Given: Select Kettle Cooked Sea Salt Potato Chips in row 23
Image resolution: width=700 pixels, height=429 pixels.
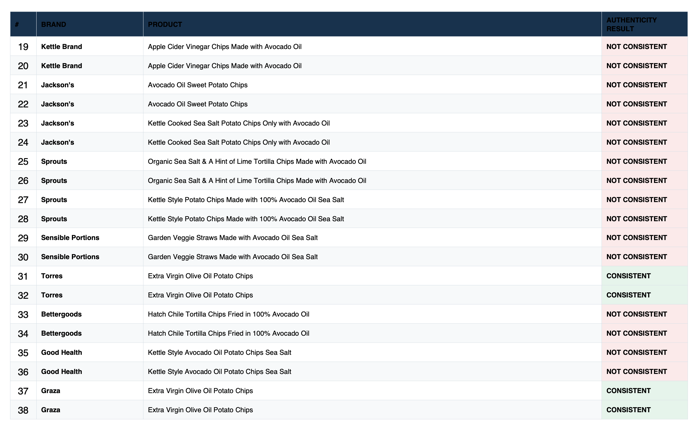Looking at the screenshot, I should (239, 124).
